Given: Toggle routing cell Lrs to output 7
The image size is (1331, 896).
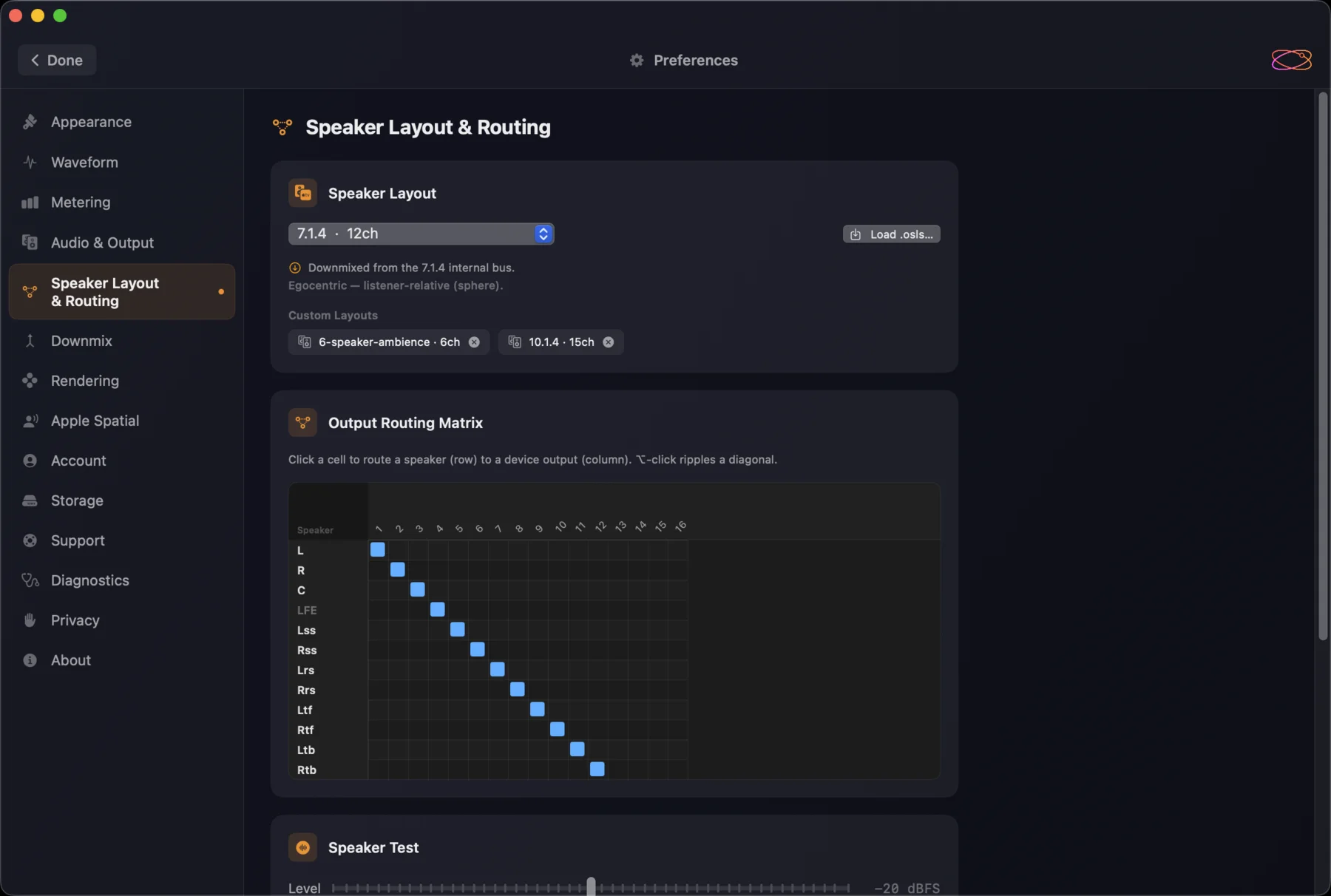Looking at the screenshot, I should 498,670.
